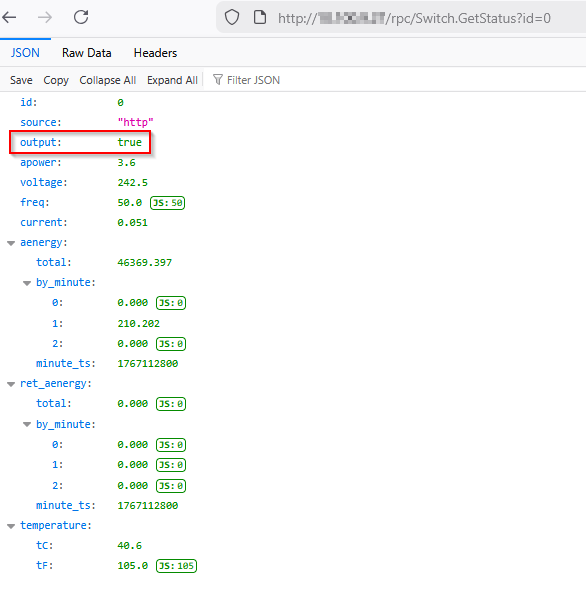This screenshot has width=586, height=595.
Task: Collapse by_minute under aenergy
Action: pos(27,283)
